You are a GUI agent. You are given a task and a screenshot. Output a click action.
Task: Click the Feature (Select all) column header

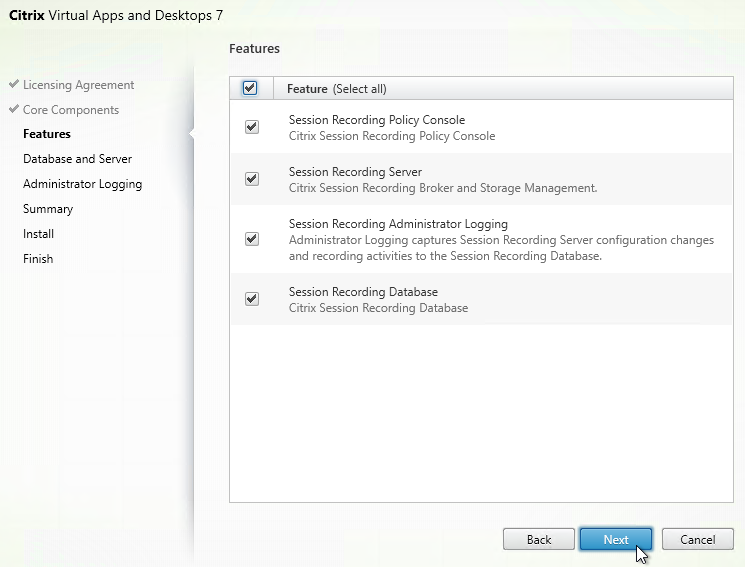(x=337, y=89)
